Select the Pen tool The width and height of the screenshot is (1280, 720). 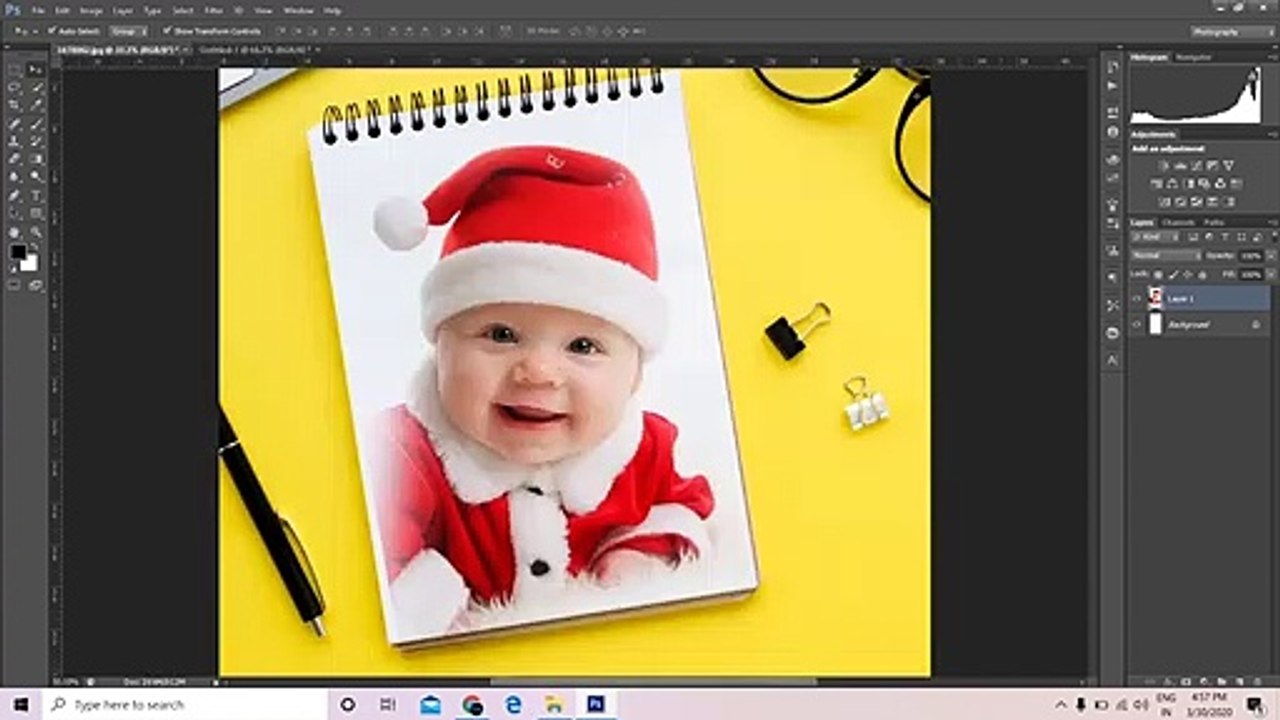14,194
